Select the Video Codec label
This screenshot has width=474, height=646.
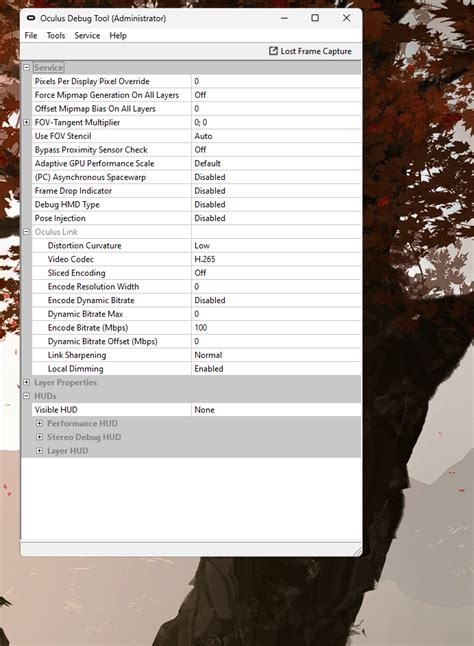click(x=70, y=259)
